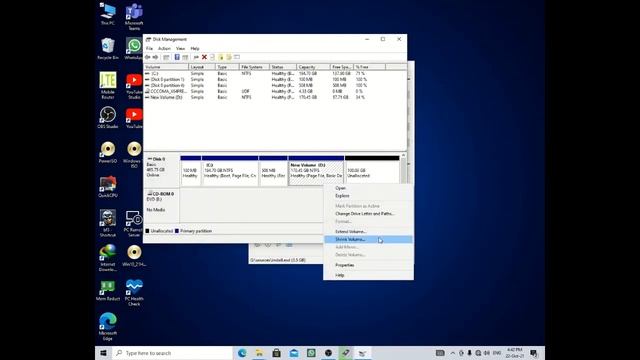Click the PC Remote Server desktop icon
This screenshot has height=360, width=640.
click(x=134, y=224)
